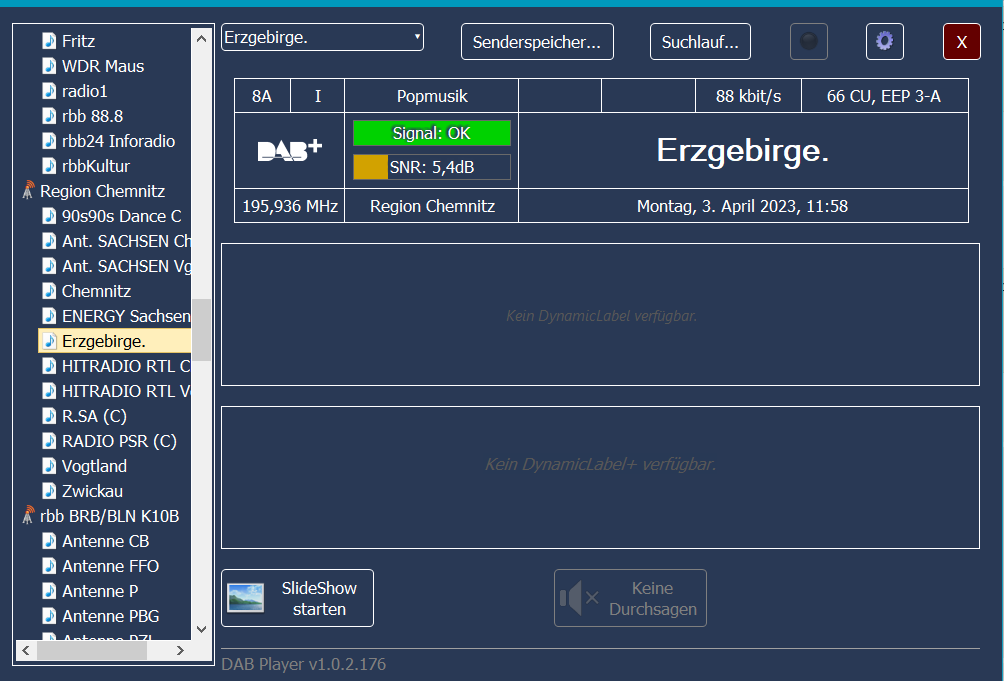The width and height of the screenshot is (1004, 681).
Task: Click the rbb BRB/BLN K10B antenna icon
Action: coord(28,516)
